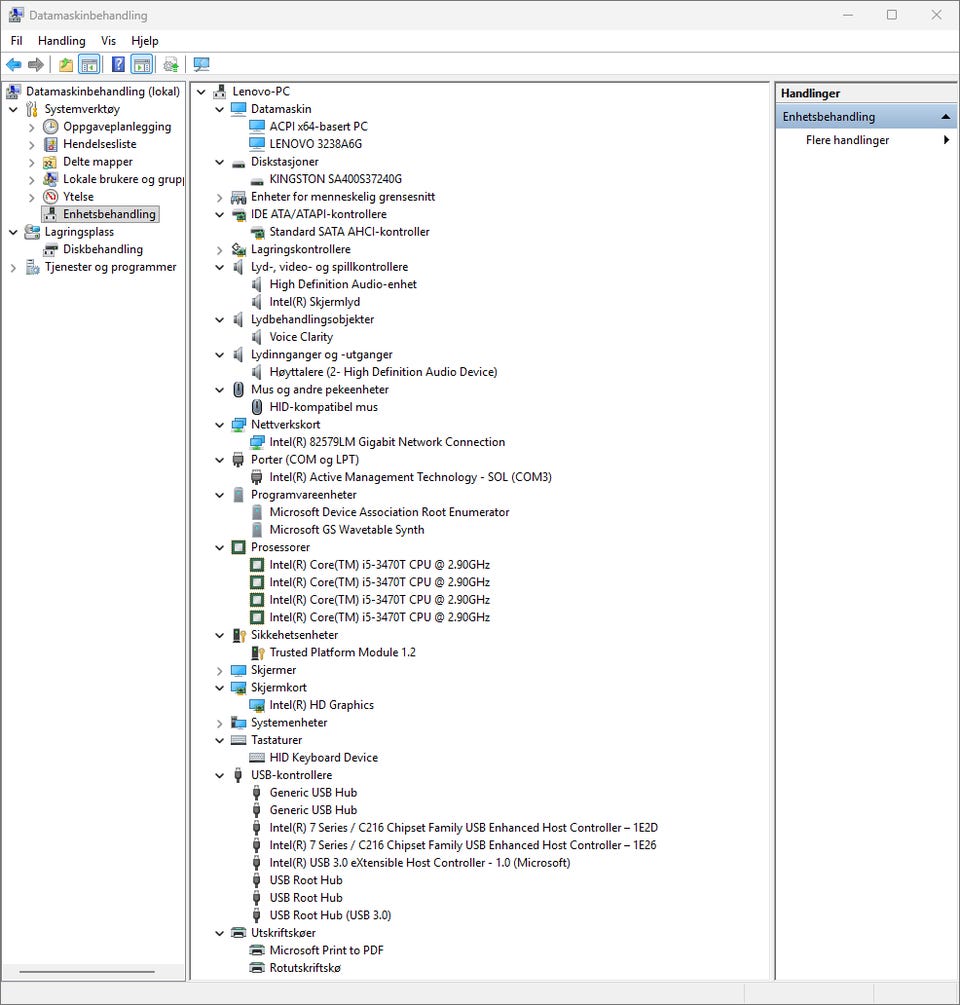Click the Hendelsesliste icon in the left tree
960x1005 pixels.
tap(51, 144)
